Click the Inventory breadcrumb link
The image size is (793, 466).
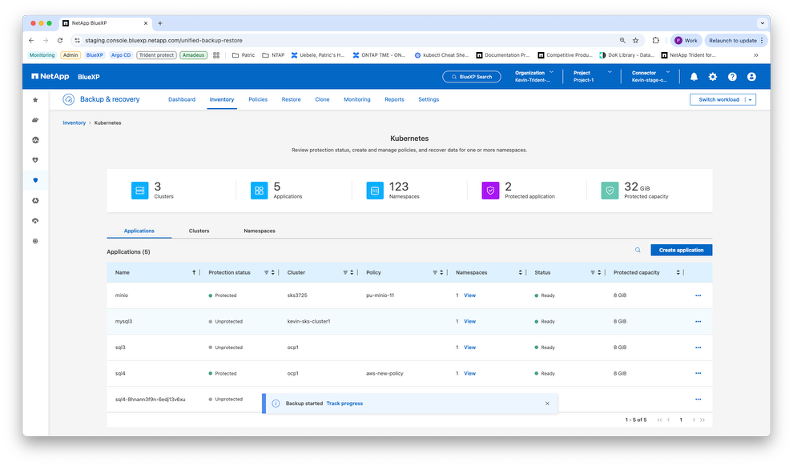pos(74,123)
